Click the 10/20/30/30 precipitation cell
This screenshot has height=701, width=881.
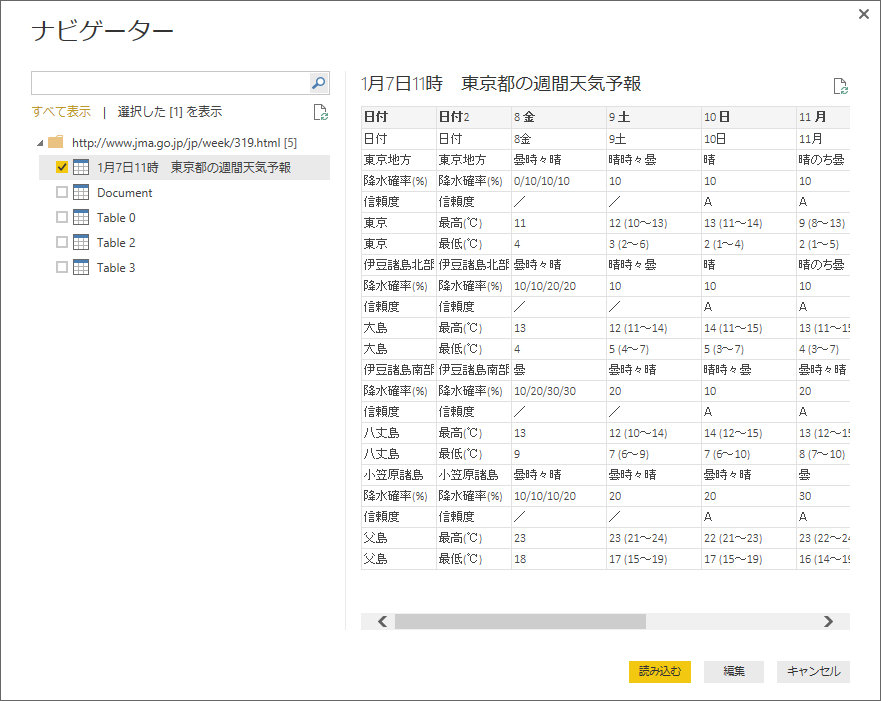click(x=558, y=391)
